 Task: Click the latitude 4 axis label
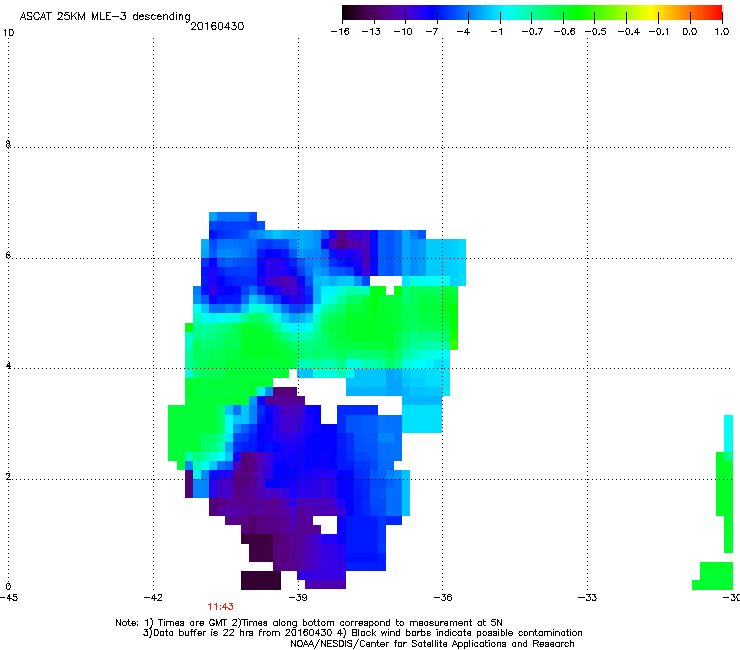point(8,366)
